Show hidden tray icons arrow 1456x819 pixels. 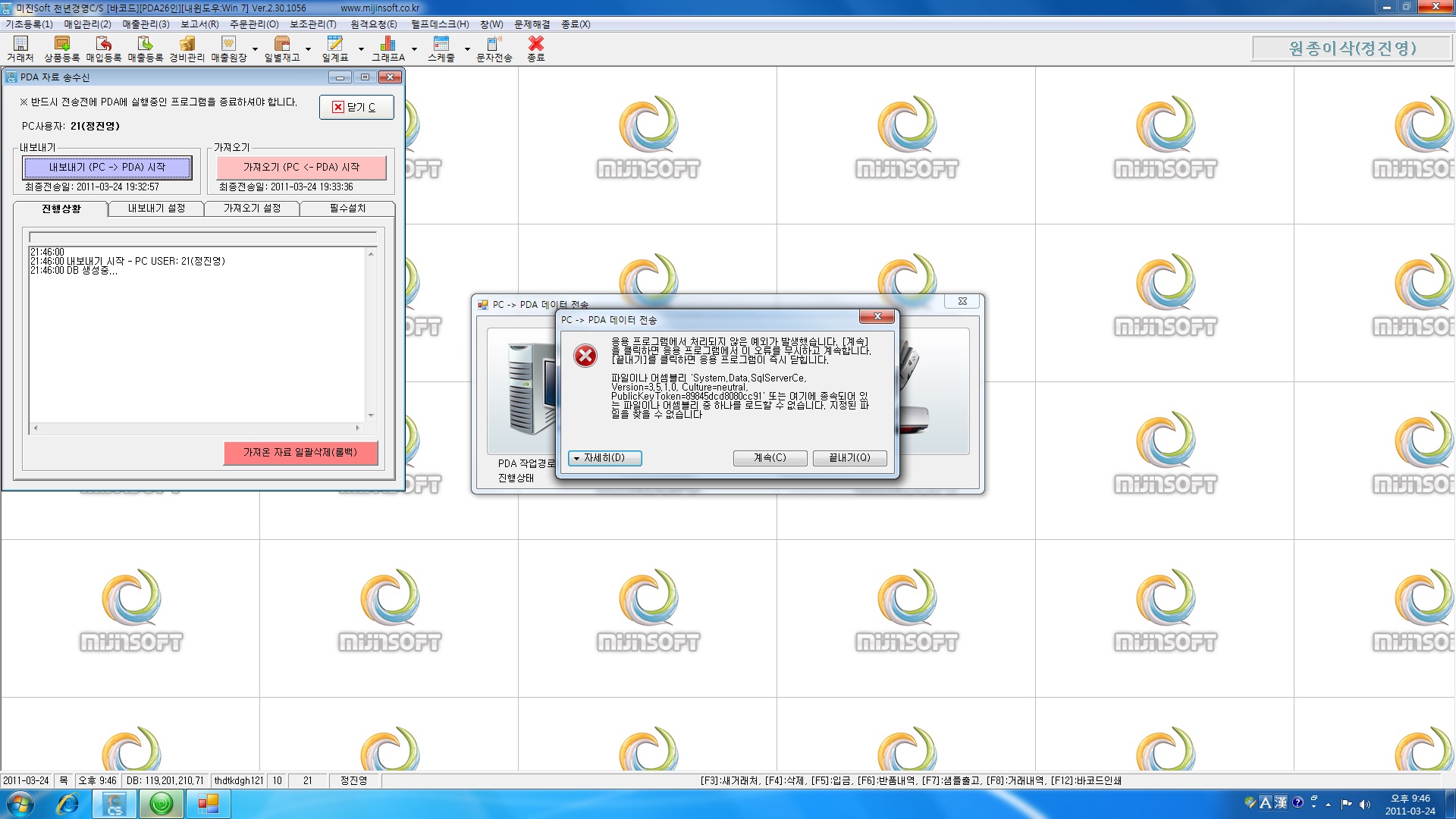1328,805
